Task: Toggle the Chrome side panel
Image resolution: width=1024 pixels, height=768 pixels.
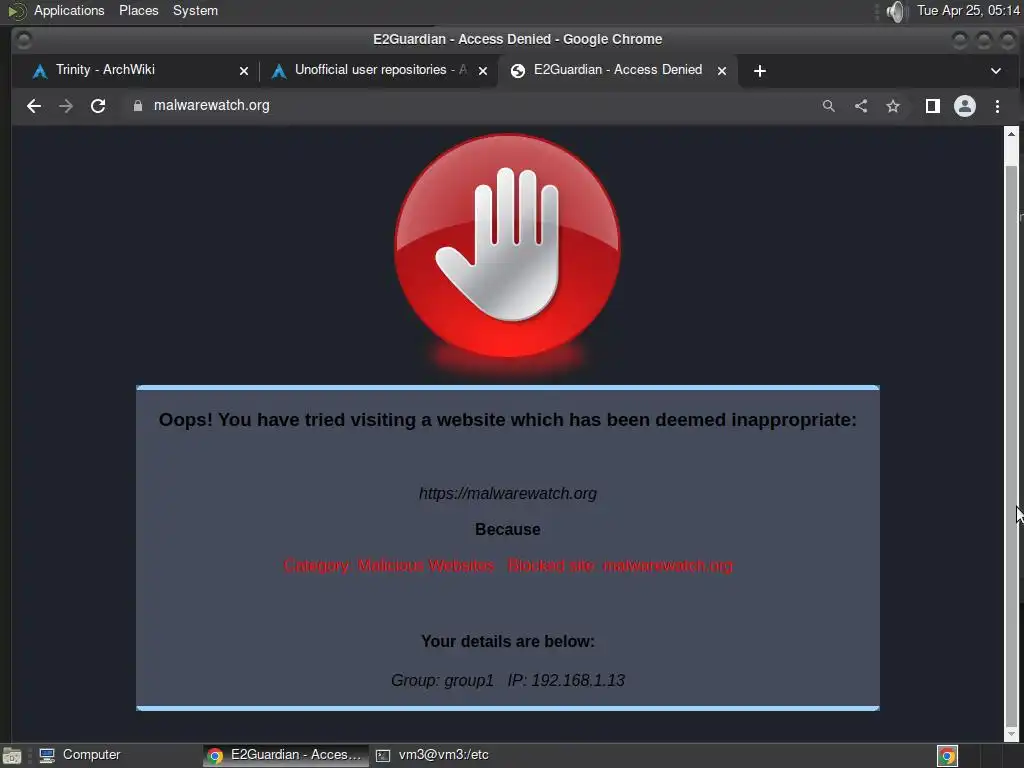Action: pos(933,106)
